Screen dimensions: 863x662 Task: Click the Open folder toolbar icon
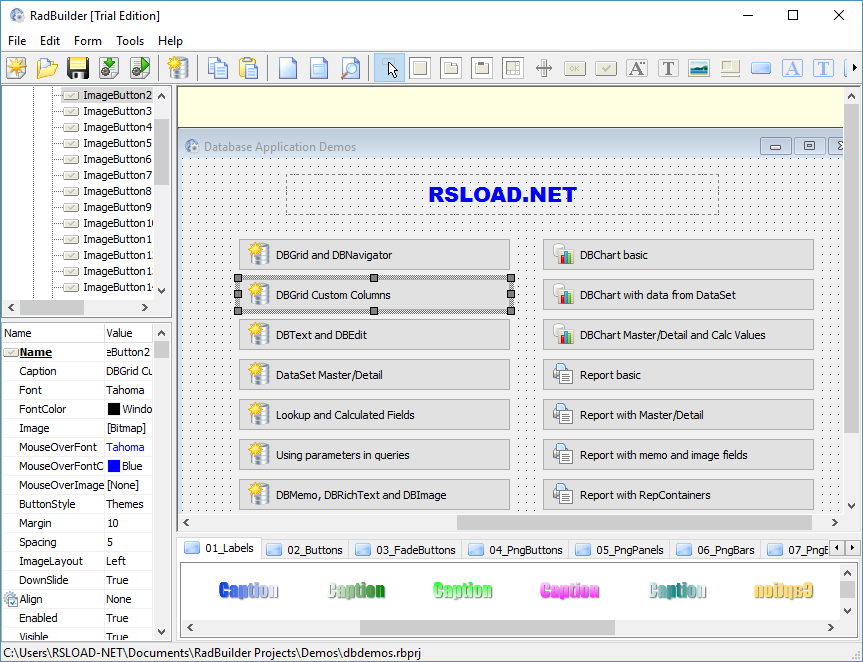[47, 68]
